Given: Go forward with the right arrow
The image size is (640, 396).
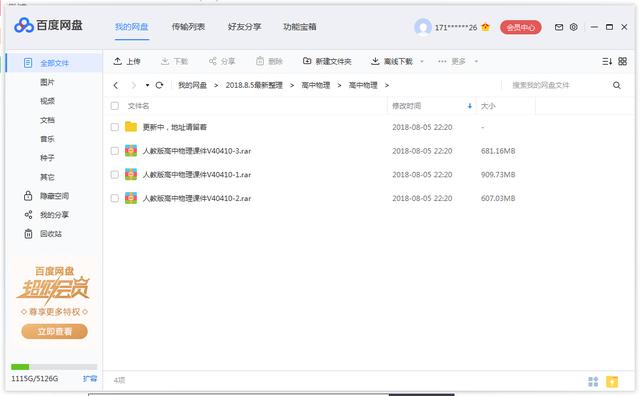Looking at the screenshot, I should [133, 85].
